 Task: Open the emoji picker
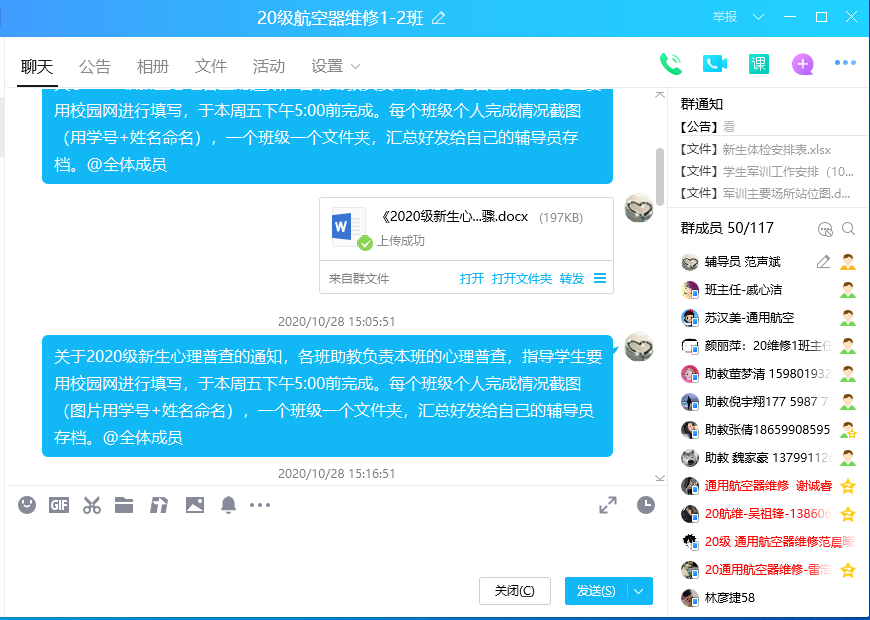[27, 505]
